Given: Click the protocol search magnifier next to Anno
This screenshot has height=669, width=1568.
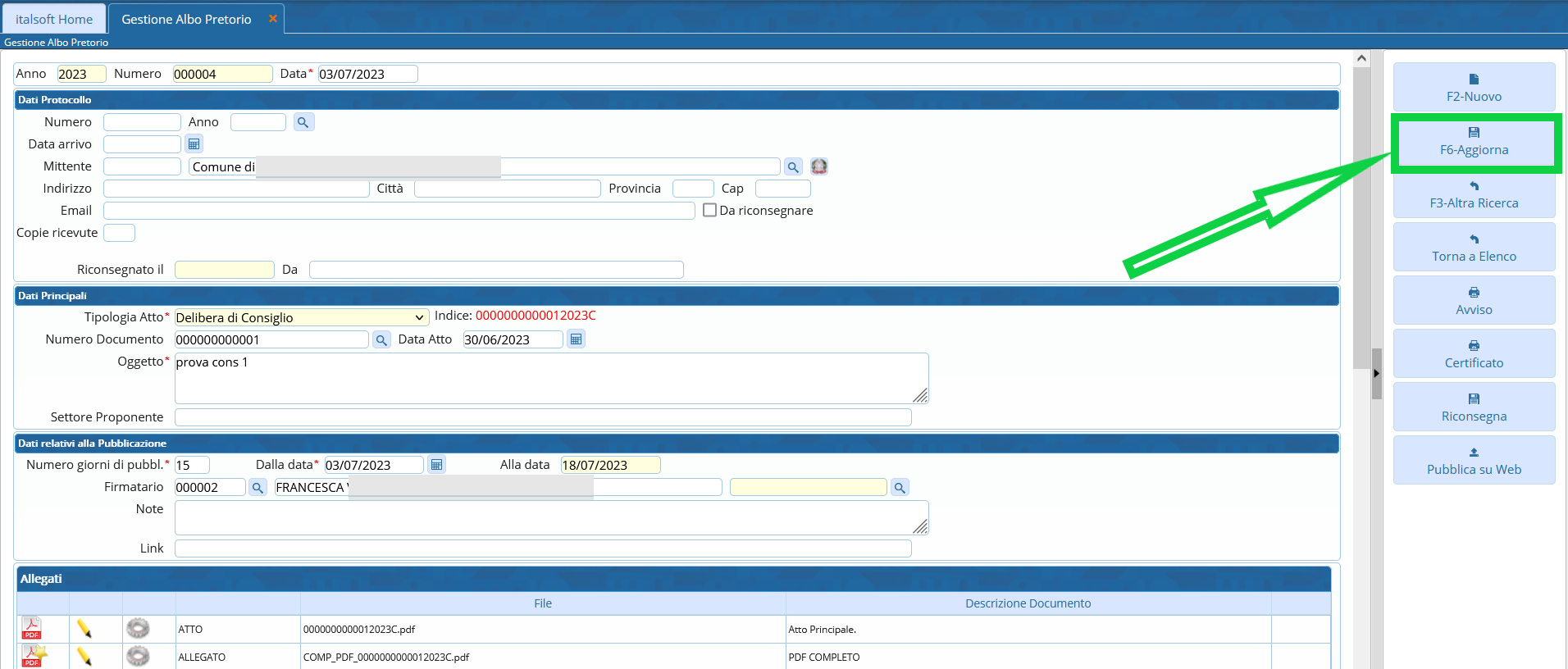Looking at the screenshot, I should point(303,122).
